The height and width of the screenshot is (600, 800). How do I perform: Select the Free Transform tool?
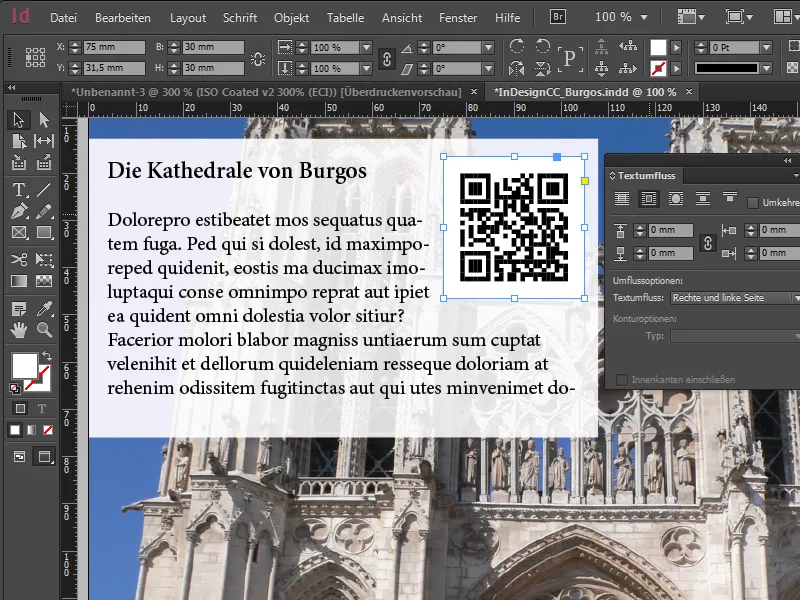44,260
